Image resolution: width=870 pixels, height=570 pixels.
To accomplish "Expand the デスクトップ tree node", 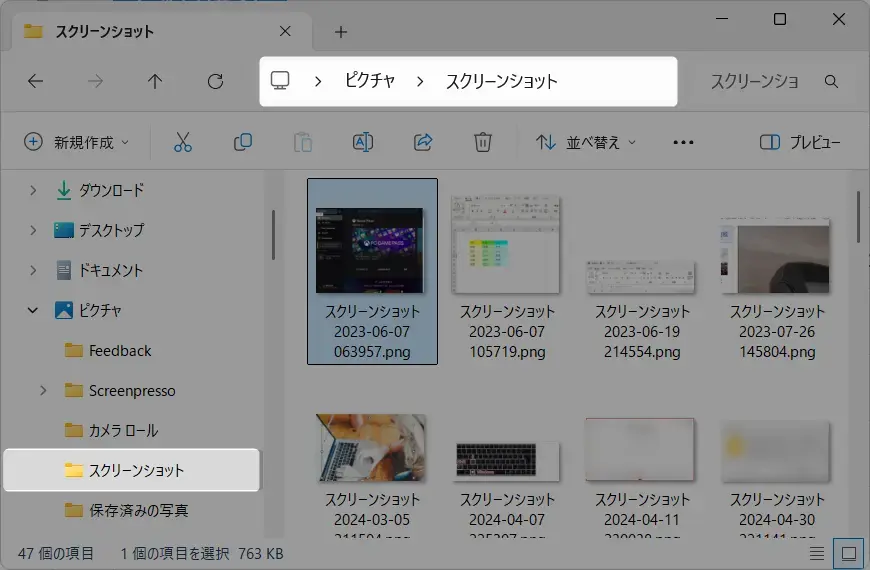I will click(x=33, y=230).
